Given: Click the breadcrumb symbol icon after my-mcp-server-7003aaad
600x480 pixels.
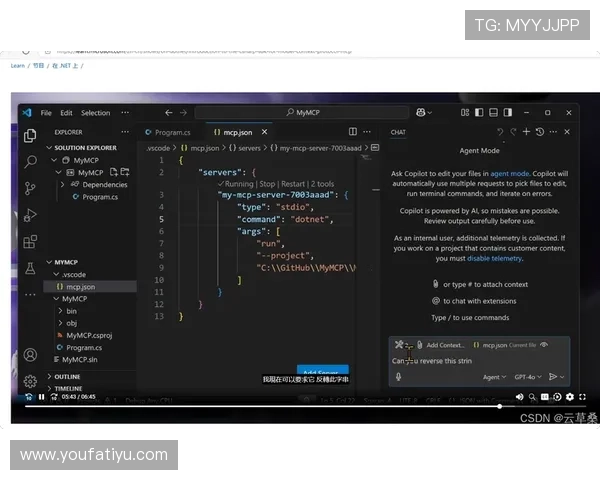Looking at the screenshot, I should point(375,148).
